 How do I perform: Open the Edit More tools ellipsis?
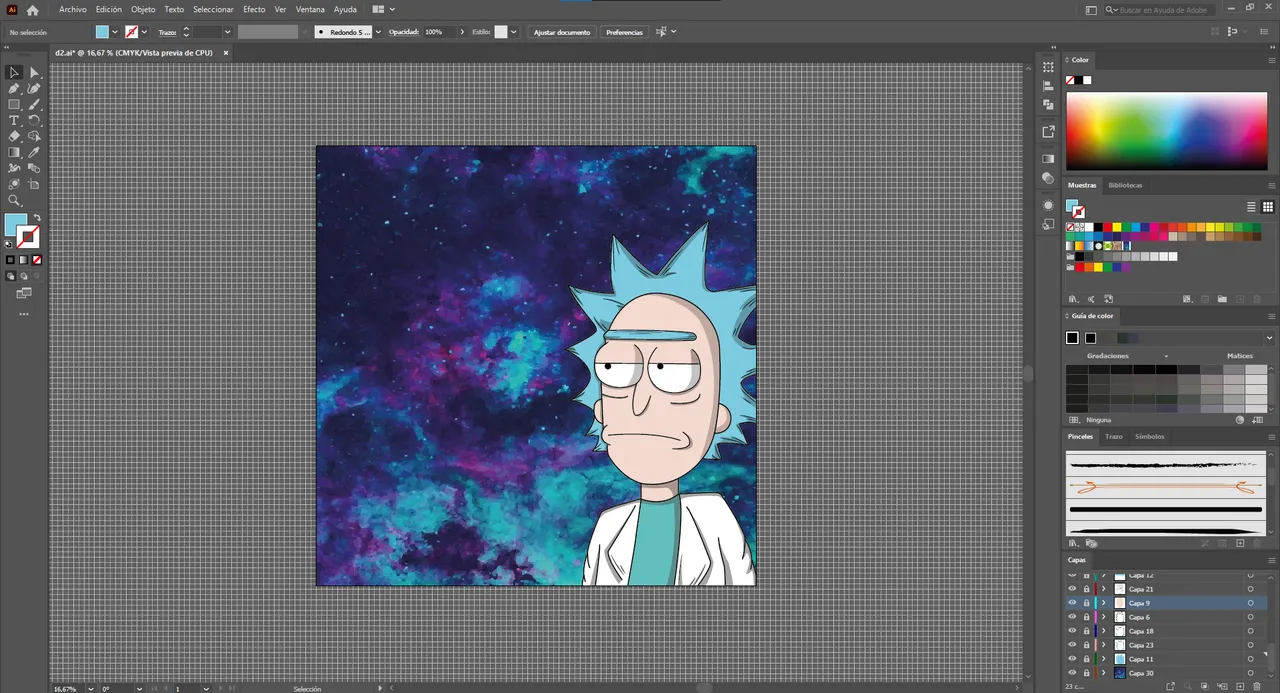[x=24, y=314]
